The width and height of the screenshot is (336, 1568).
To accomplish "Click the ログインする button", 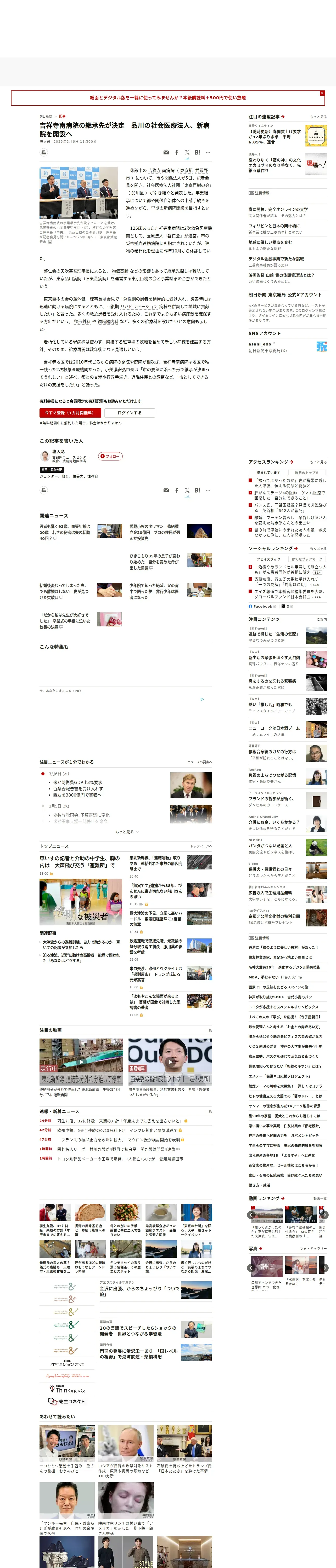I will (x=129, y=413).
